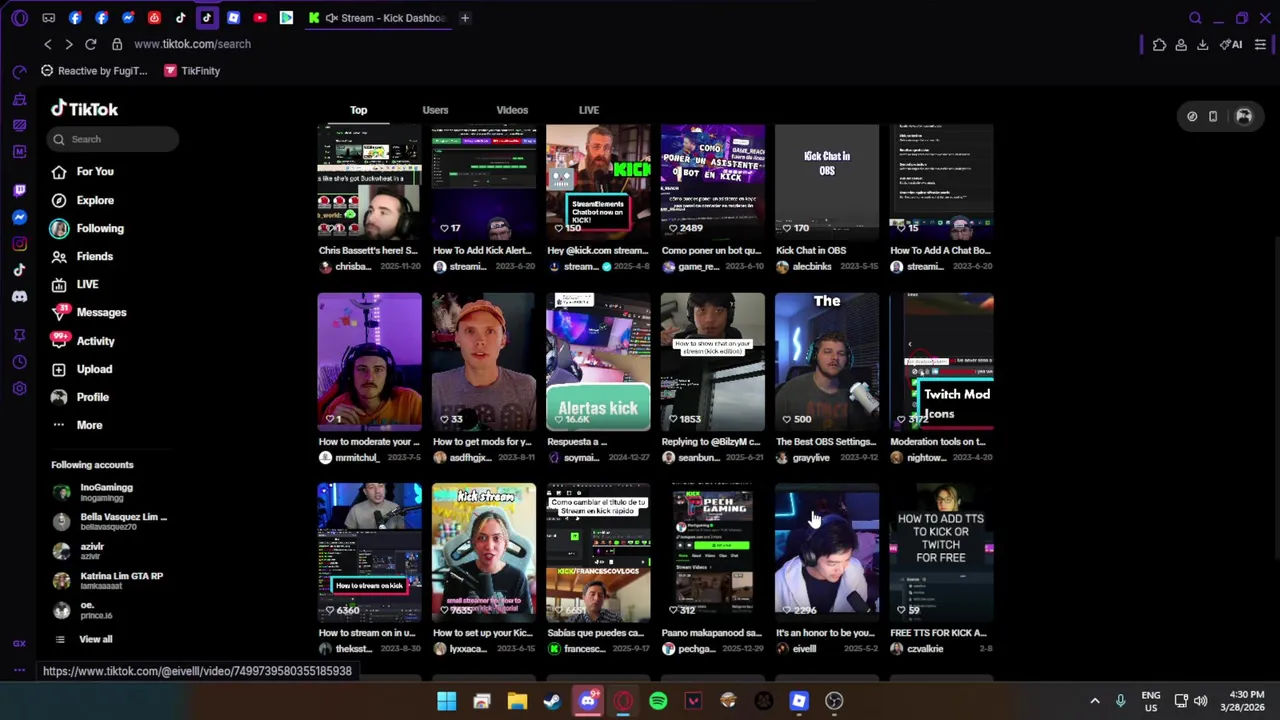Open the browser extensions puzzle icon
This screenshot has height=720, width=1280.
click(1159, 44)
